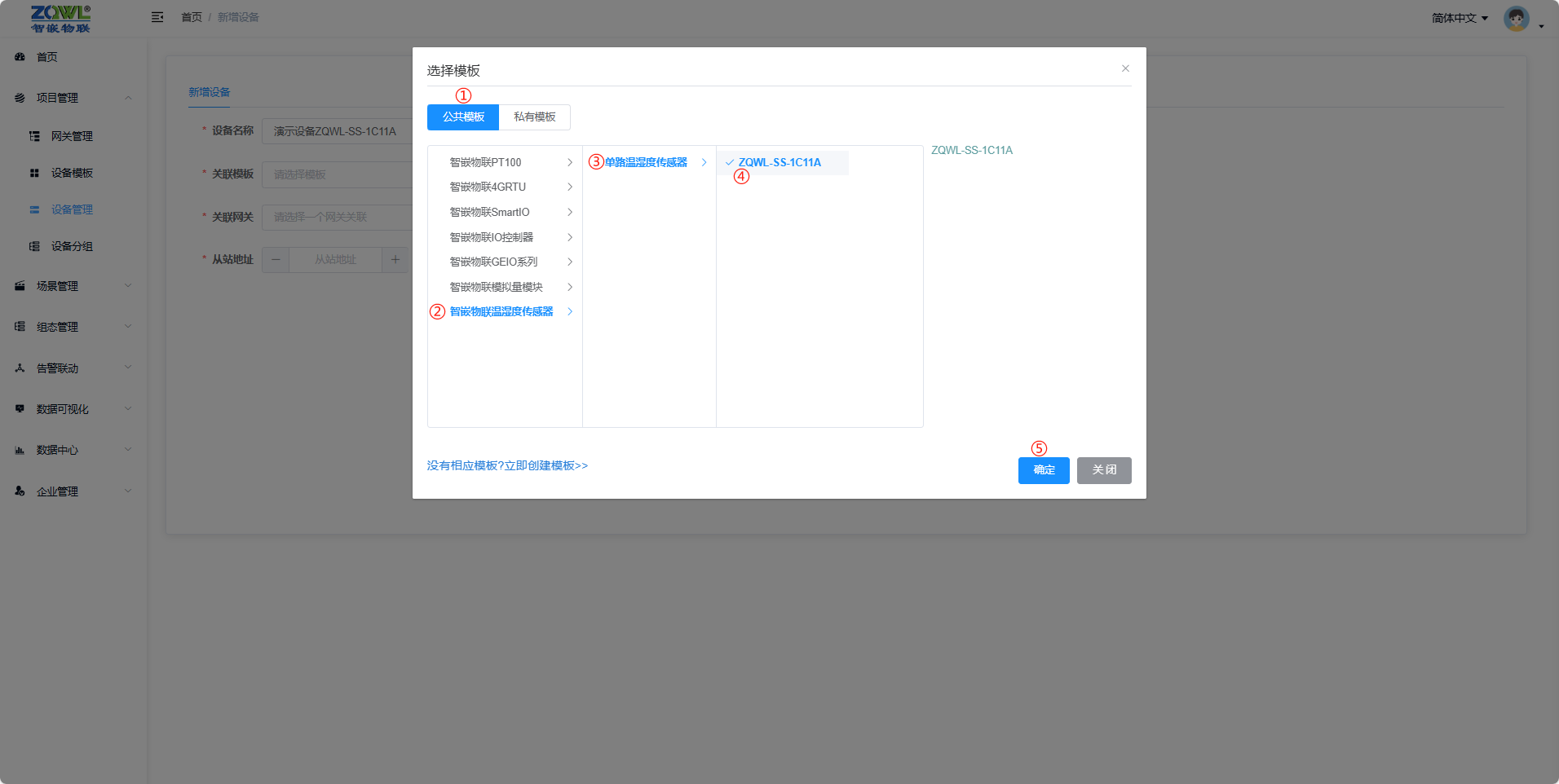Click the 数据中心 chart icon

pos(20,450)
